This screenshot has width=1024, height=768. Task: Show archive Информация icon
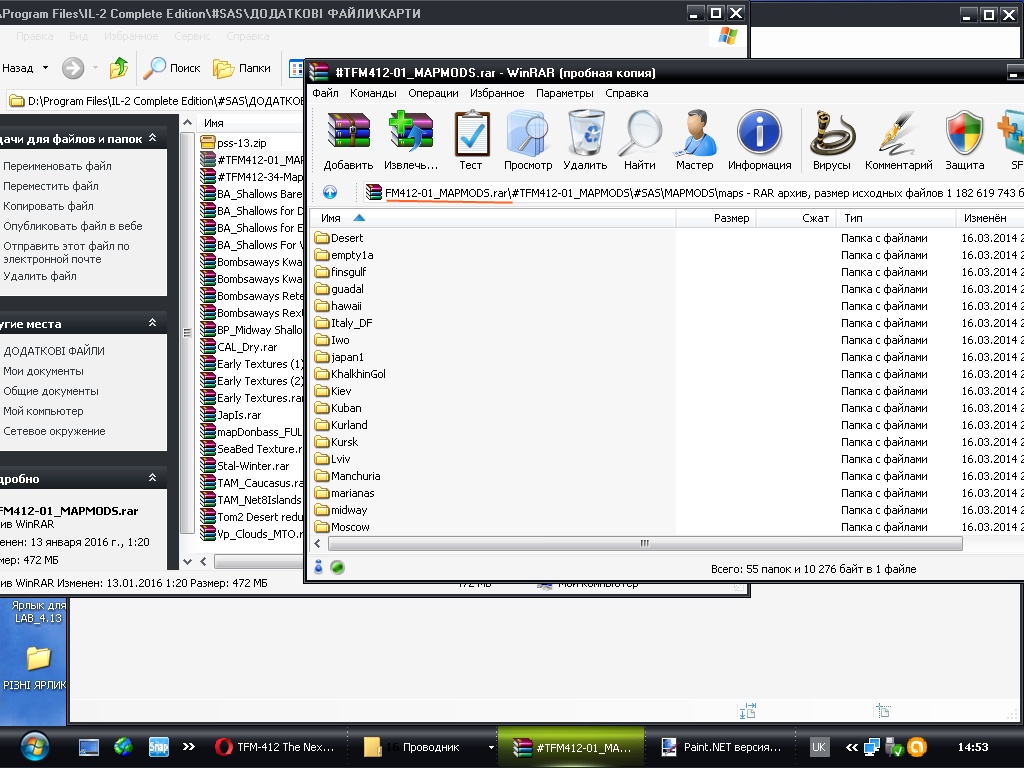[x=760, y=140]
